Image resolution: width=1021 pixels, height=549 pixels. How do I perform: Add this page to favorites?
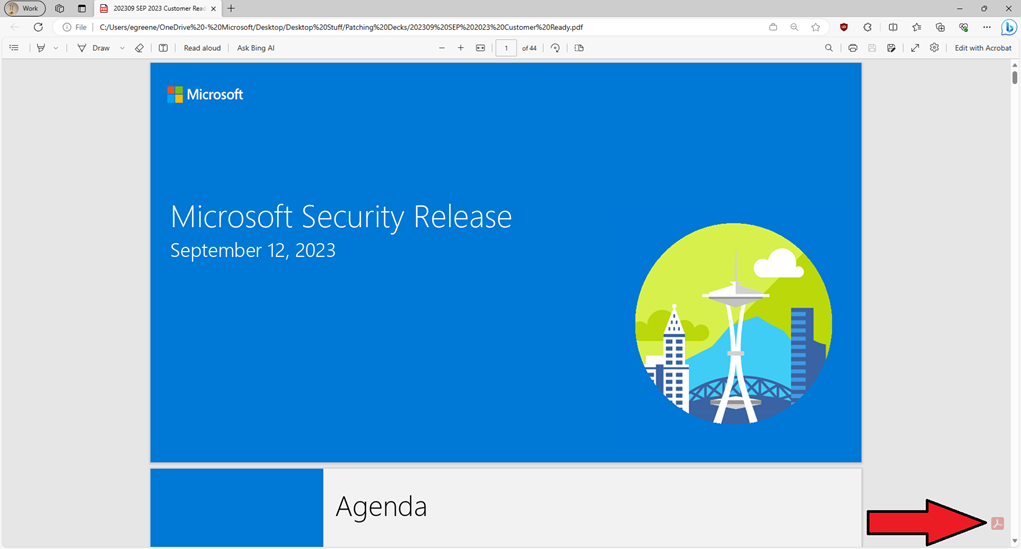(x=815, y=27)
